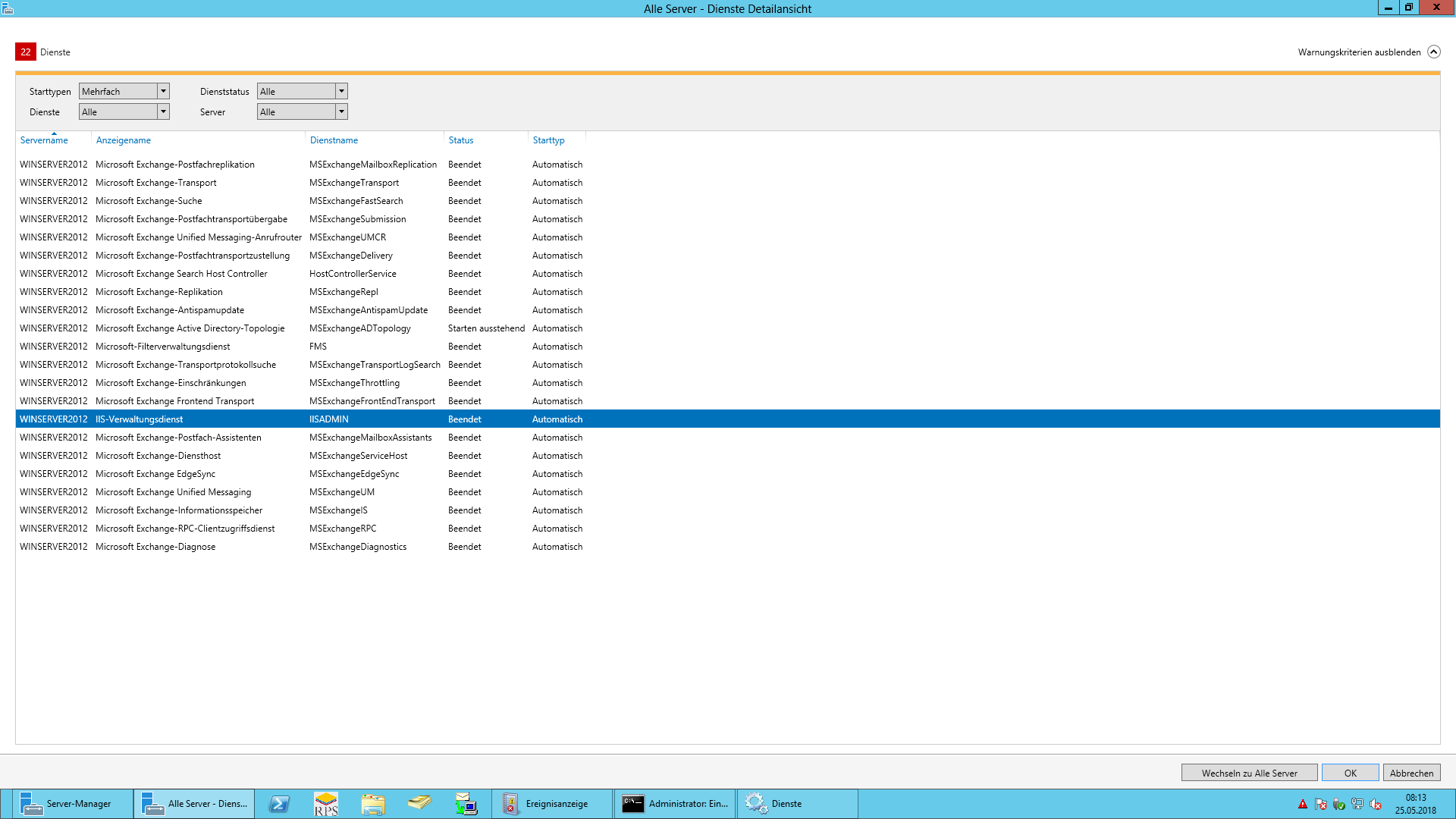This screenshot has width=1456, height=819.
Task: Select Microsoft Exchange Frontend Transport row
Action: coord(728,401)
